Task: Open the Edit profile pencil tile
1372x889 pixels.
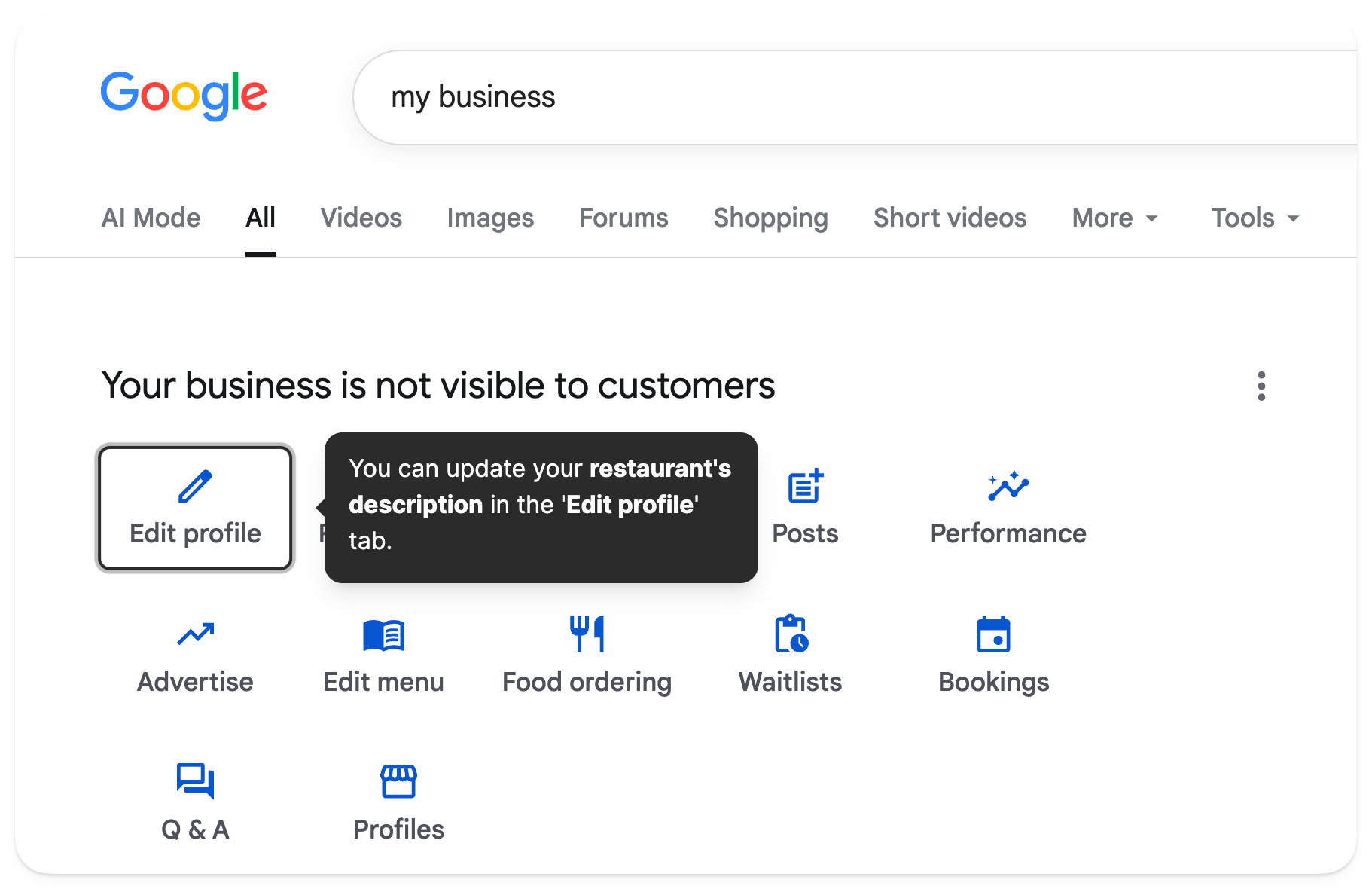Action: pos(195,508)
